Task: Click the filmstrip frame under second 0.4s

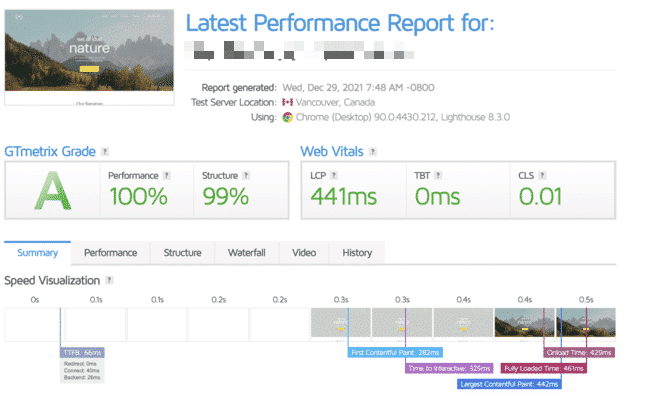Action: pos(524,324)
